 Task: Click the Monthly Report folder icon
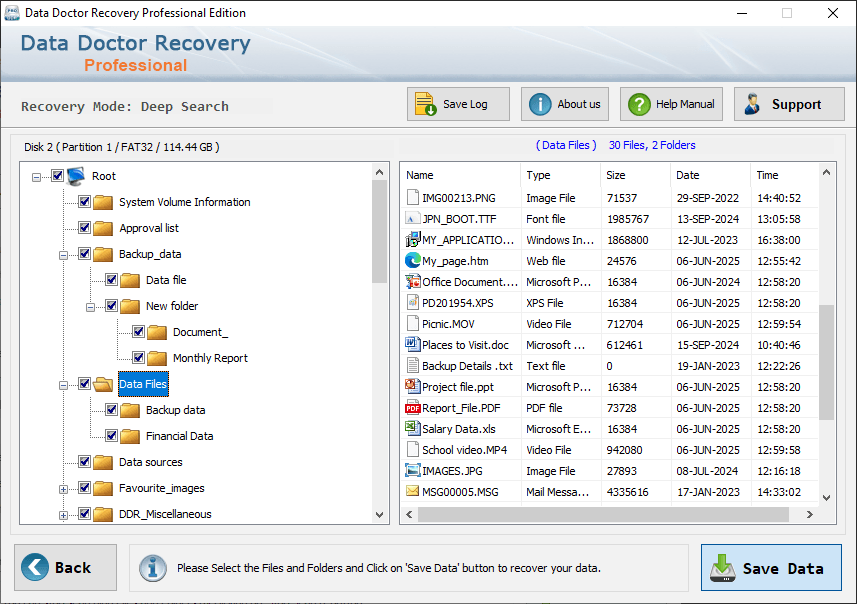click(x=157, y=358)
